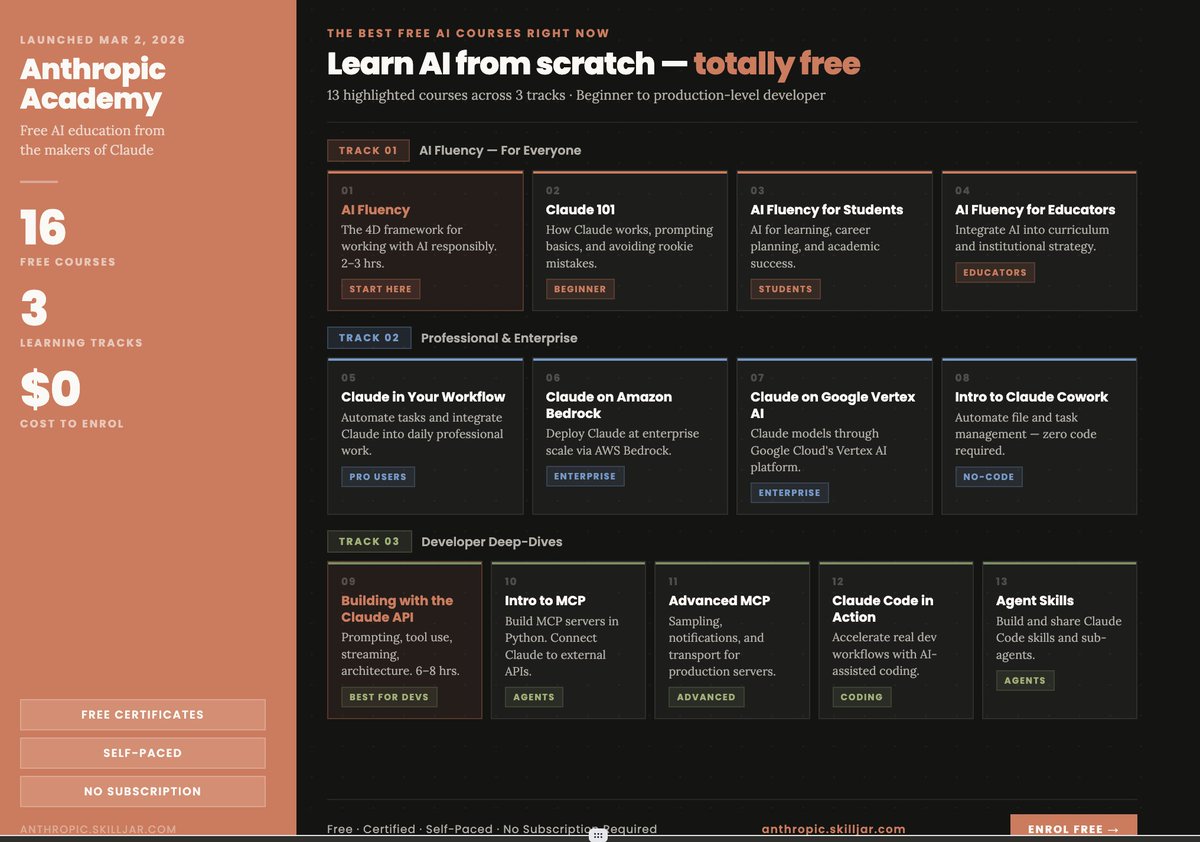Open the Claude 101 course title
The image size is (1200, 842).
pyautogui.click(x=580, y=210)
